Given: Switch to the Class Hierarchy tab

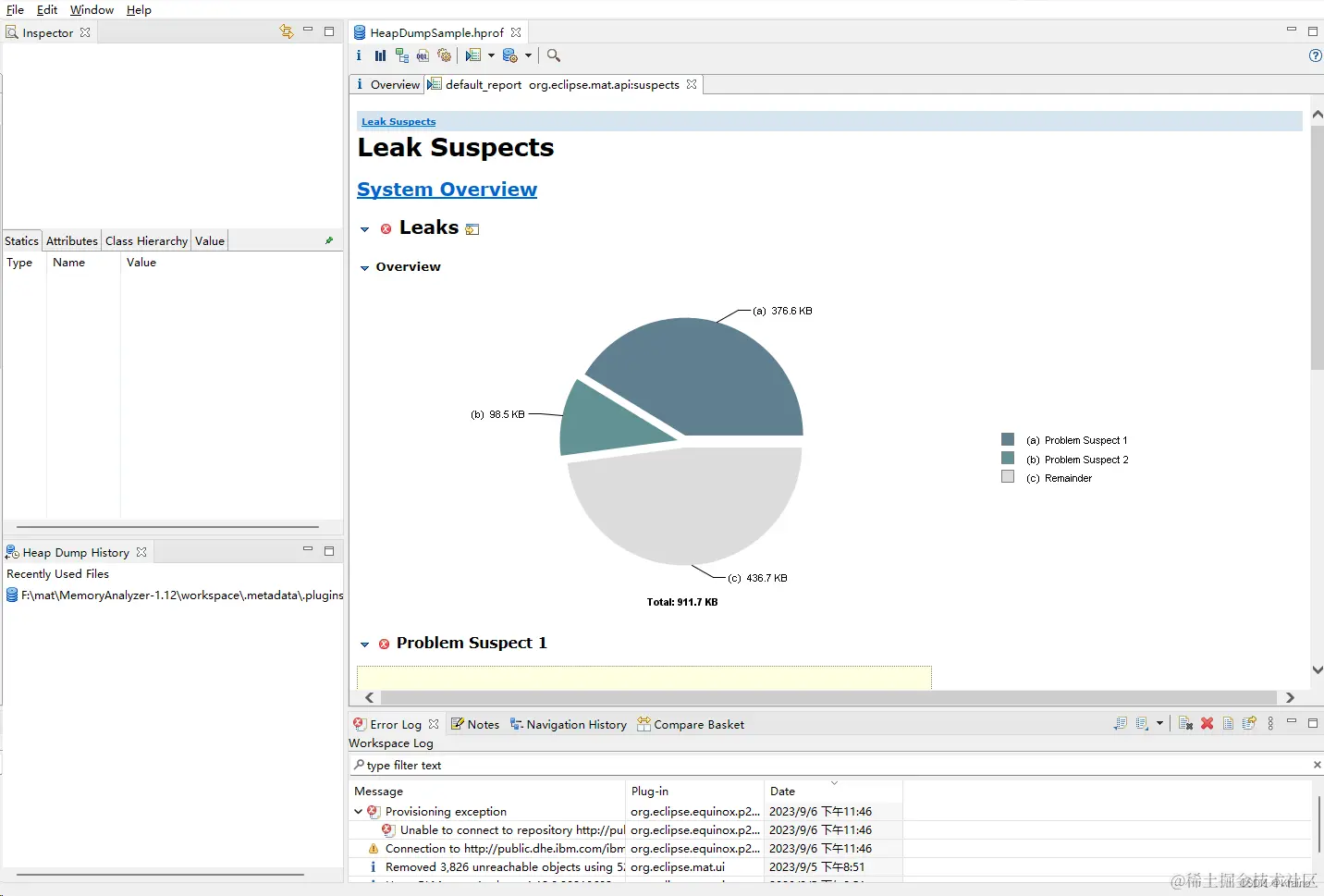Looking at the screenshot, I should 146,240.
